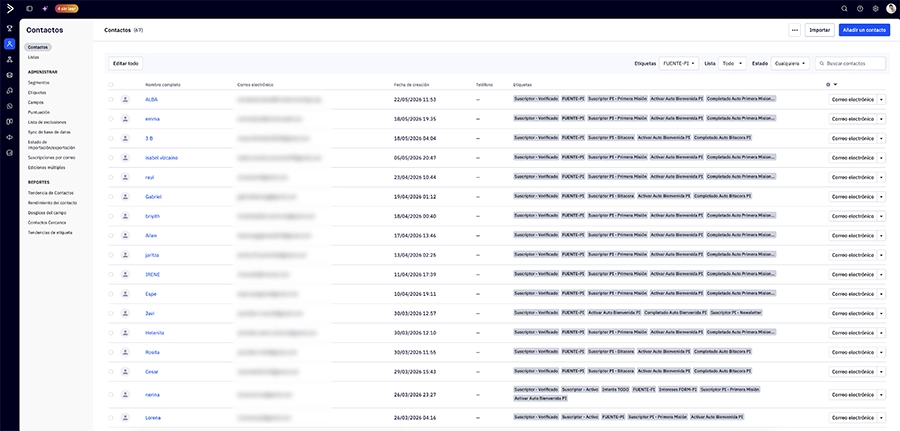Expand the arrow next to ALBA's Correo electrónico button
900x431 pixels.
click(881, 99)
